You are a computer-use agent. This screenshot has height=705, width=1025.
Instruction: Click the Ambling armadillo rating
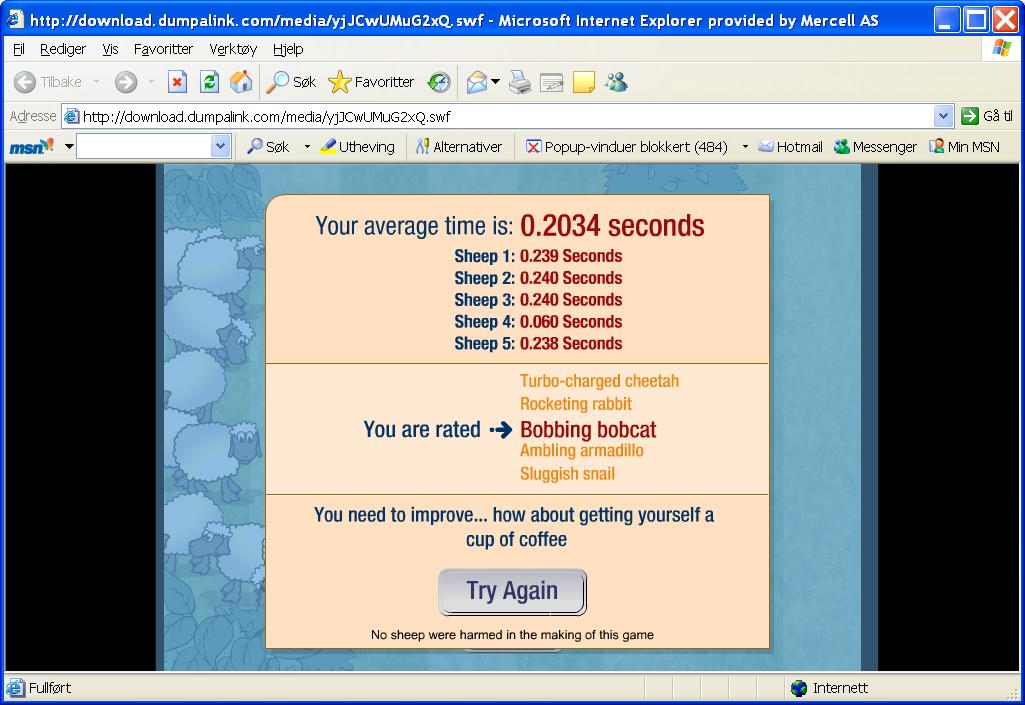(582, 451)
